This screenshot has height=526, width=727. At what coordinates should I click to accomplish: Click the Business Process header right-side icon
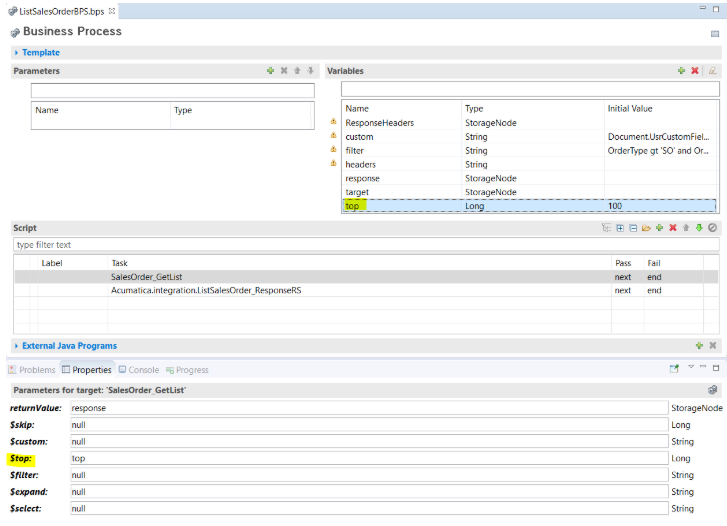(x=714, y=34)
